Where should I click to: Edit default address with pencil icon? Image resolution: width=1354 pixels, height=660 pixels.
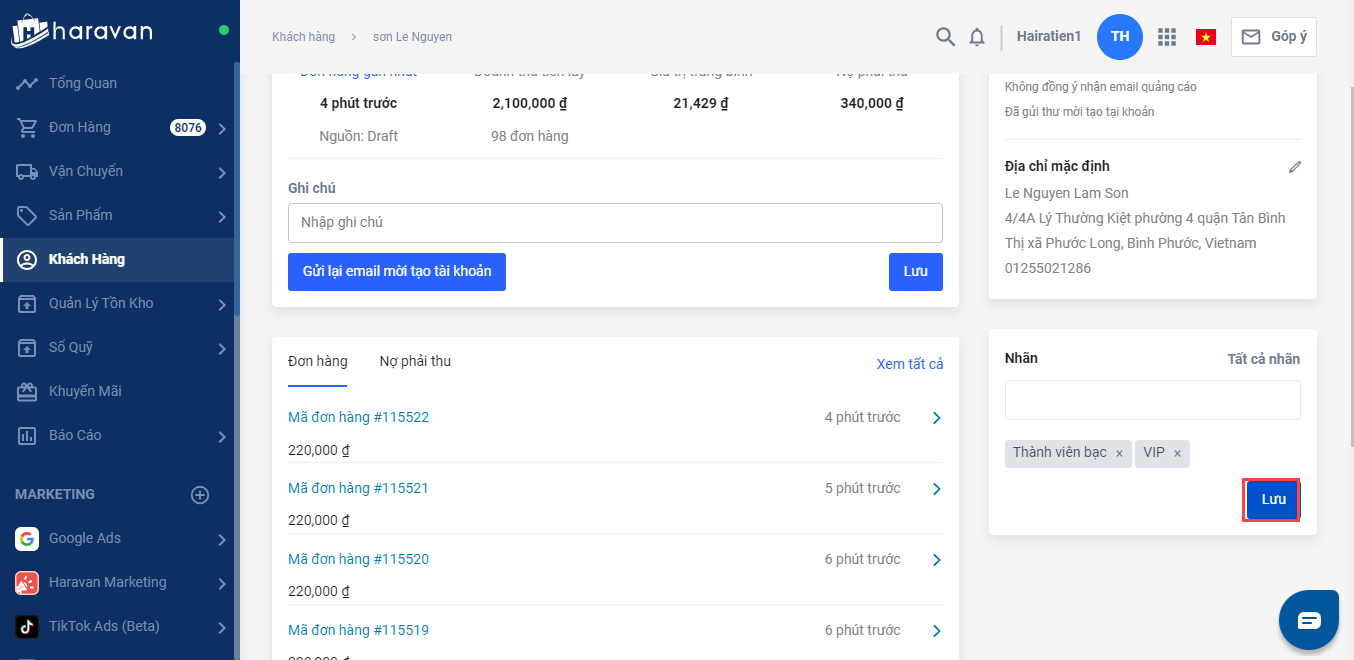pyautogui.click(x=1295, y=167)
